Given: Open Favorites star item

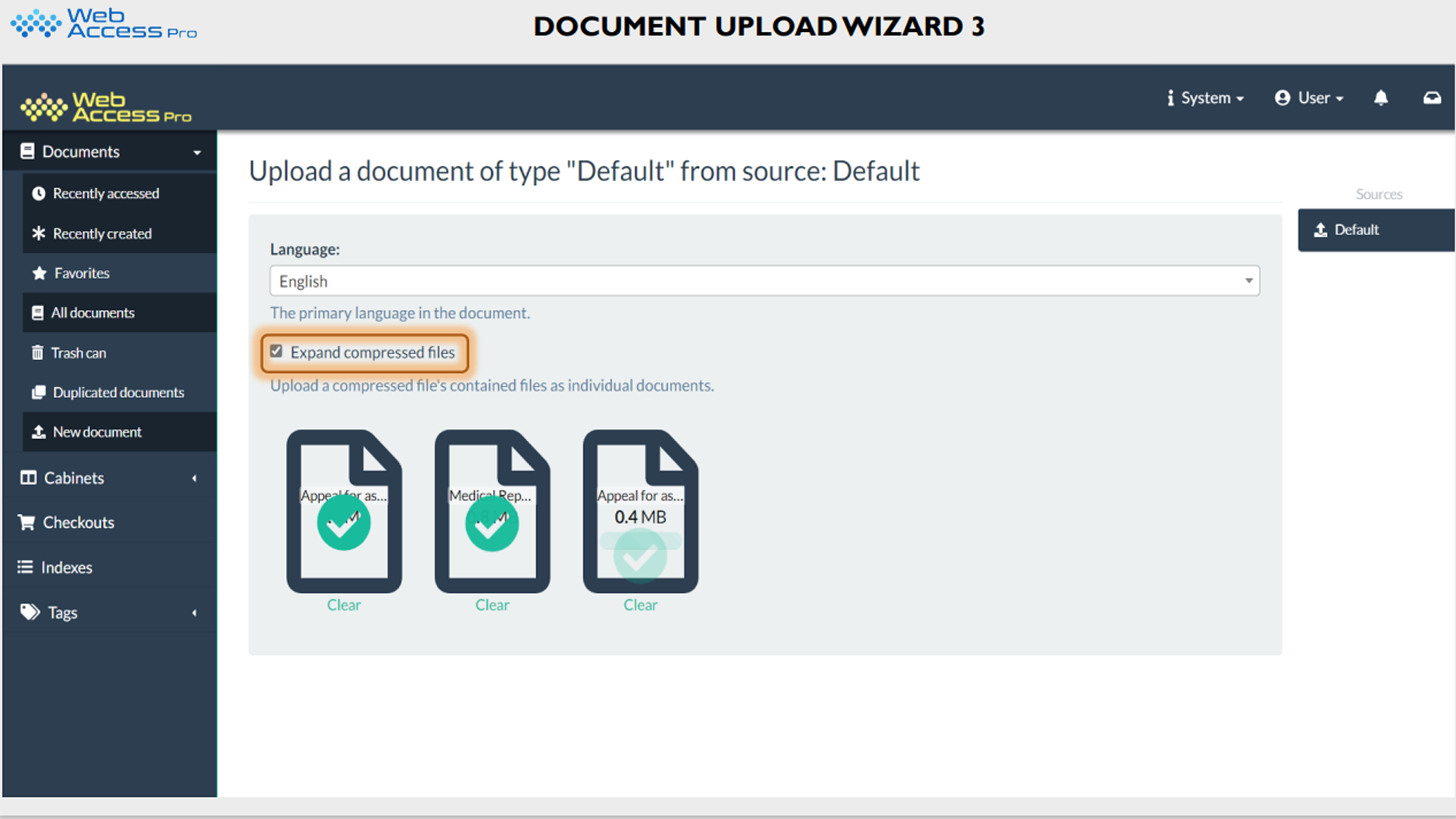Looking at the screenshot, I should 81,273.
